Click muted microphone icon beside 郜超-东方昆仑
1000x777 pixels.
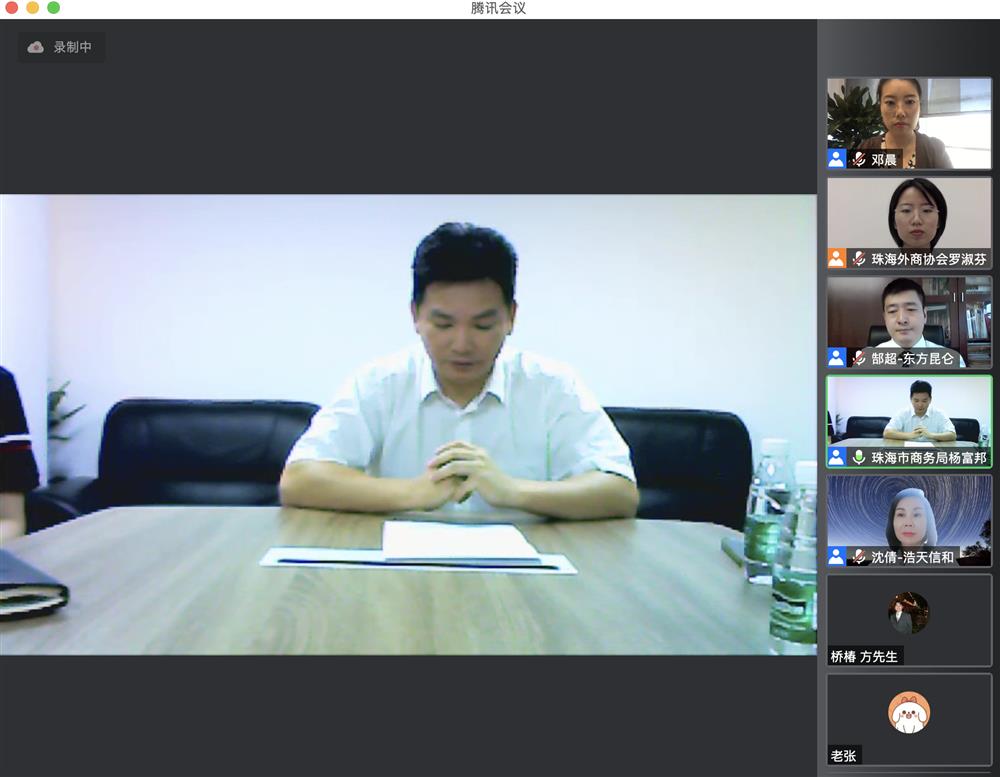pyautogui.click(x=858, y=357)
